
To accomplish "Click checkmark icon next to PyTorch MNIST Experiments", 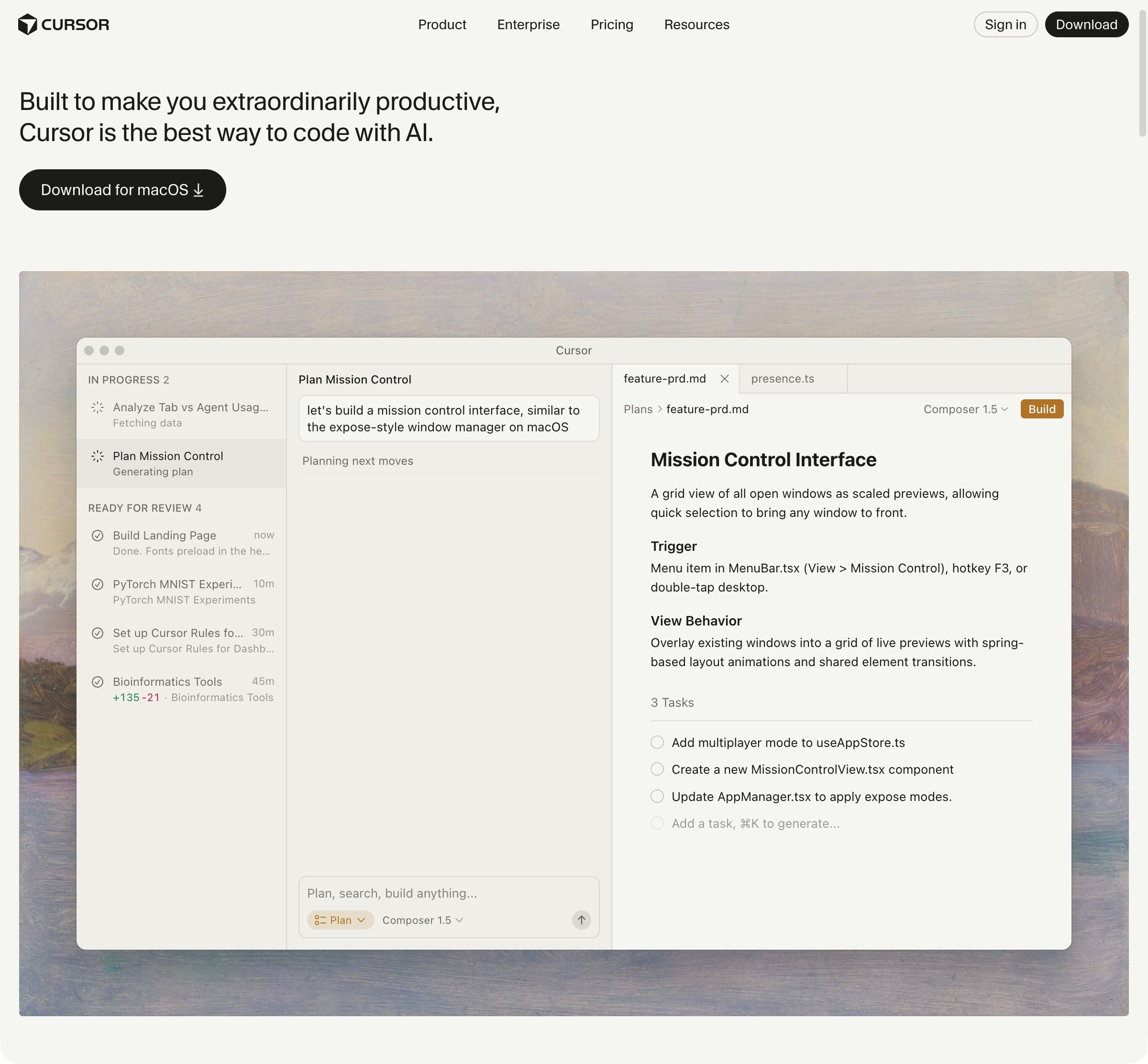I will click(98, 584).
